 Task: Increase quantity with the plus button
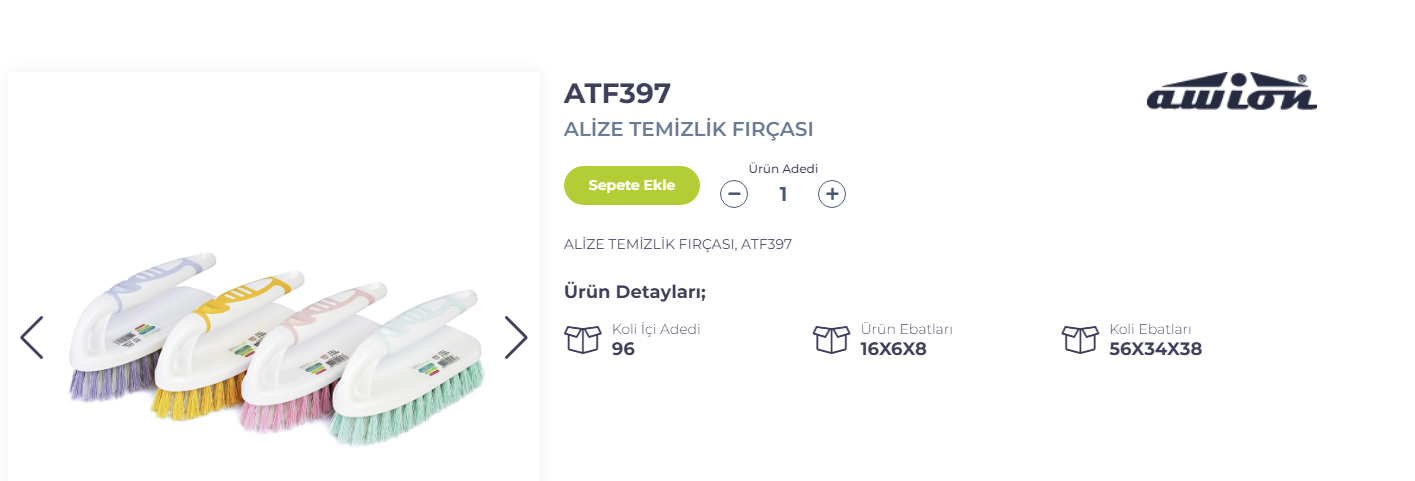pos(832,194)
